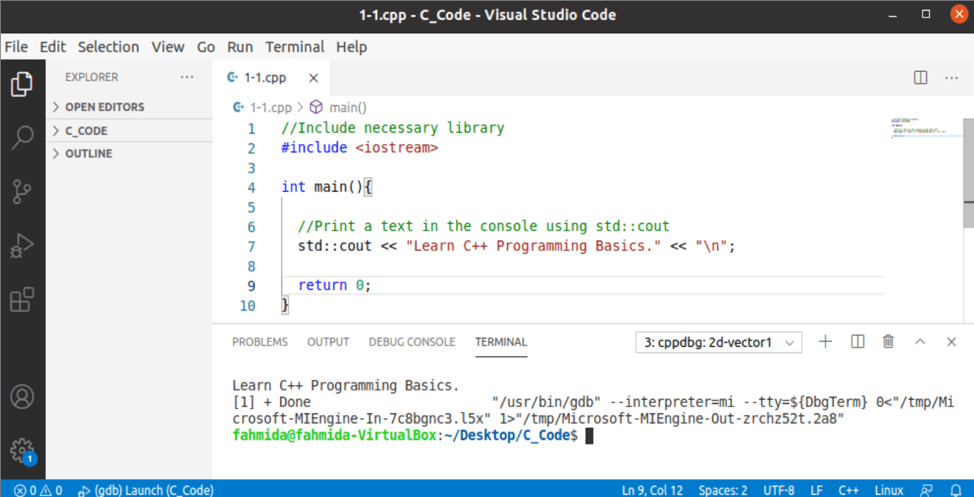974x497 pixels.
Task: Click the errors and warnings status indicator
Action: pos(38,490)
